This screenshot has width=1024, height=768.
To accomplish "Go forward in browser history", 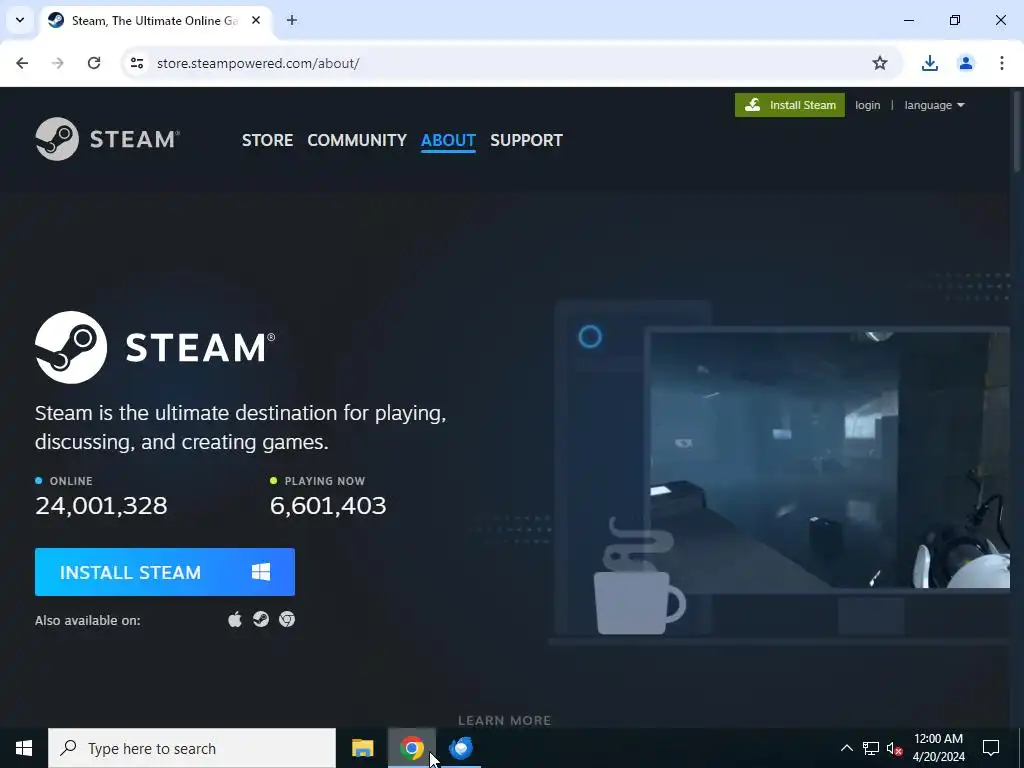I will [x=58, y=63].
